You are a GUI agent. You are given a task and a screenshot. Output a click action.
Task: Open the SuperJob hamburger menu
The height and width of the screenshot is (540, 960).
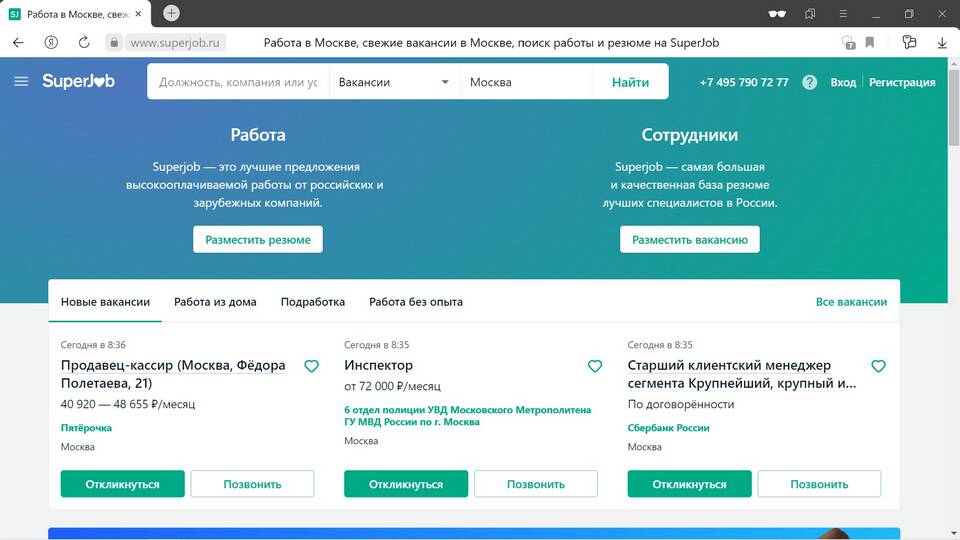(21, 82)
